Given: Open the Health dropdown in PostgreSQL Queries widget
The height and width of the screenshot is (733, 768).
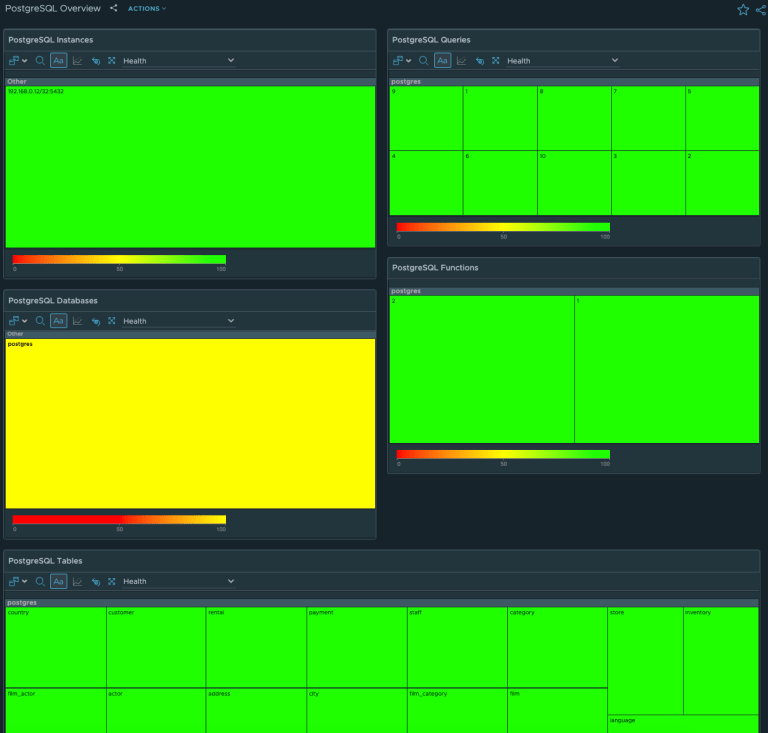Looking at the screenshot, I should click(562, 61).
